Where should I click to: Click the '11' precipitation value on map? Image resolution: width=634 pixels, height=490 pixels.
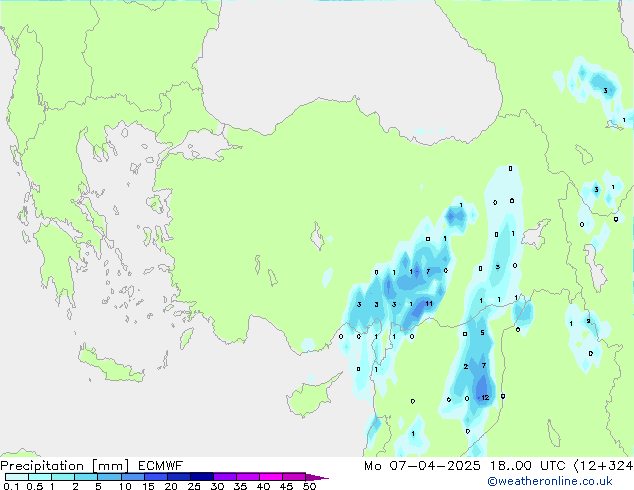429,304
